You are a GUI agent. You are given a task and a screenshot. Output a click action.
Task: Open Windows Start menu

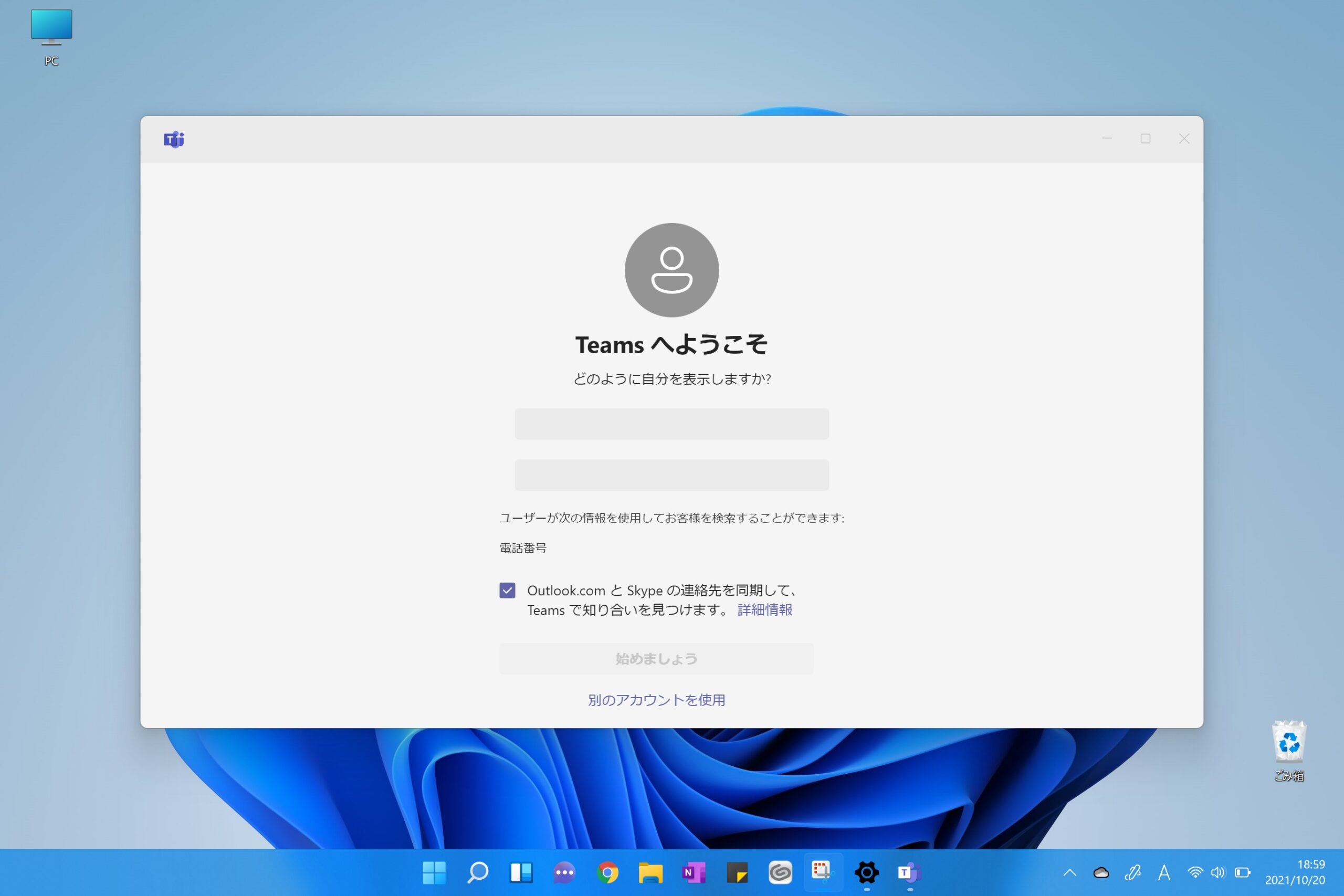pos(434,872)
